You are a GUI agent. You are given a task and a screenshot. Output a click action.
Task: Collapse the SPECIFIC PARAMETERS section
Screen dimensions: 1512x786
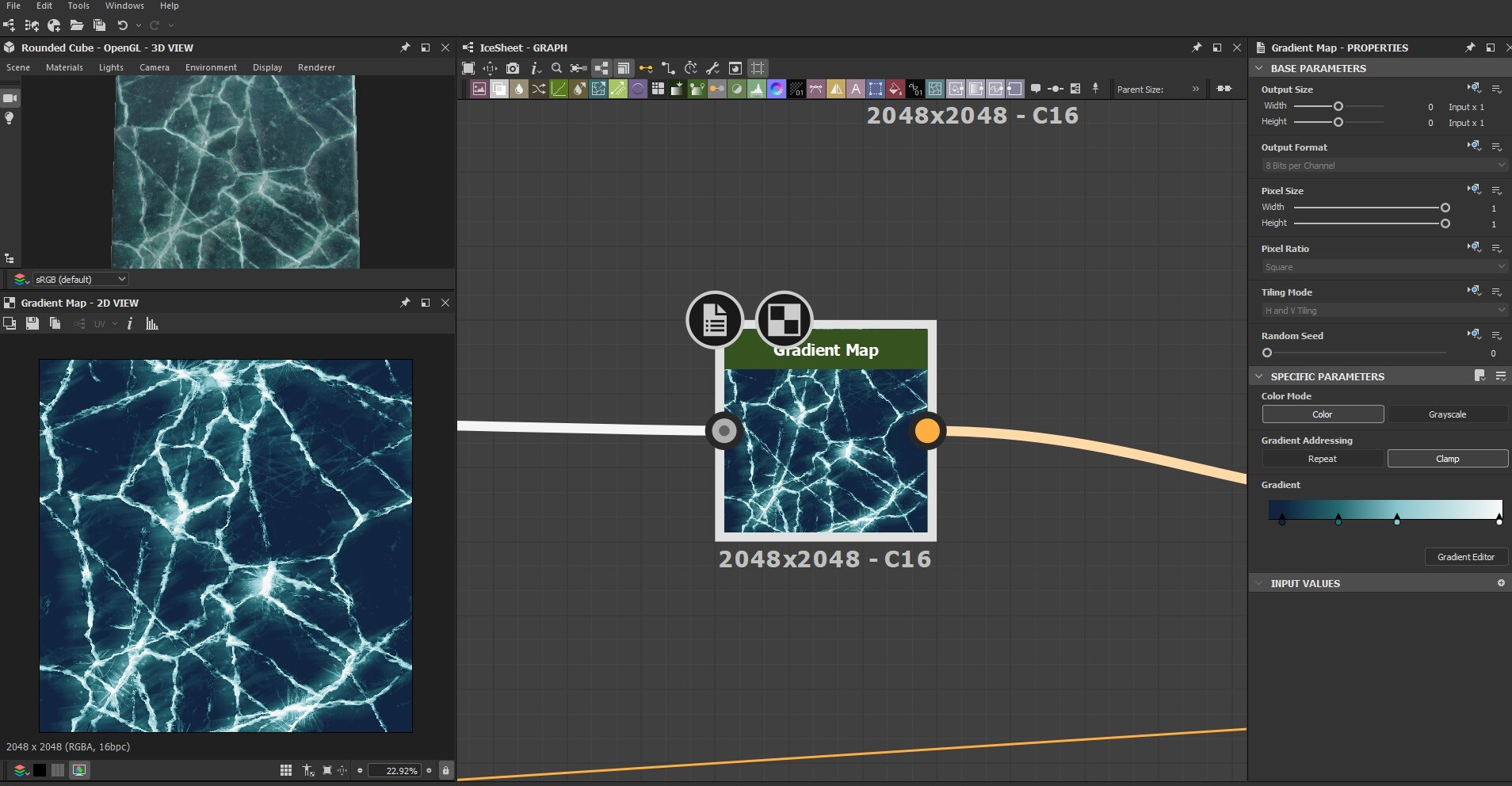pos(1259,376)
